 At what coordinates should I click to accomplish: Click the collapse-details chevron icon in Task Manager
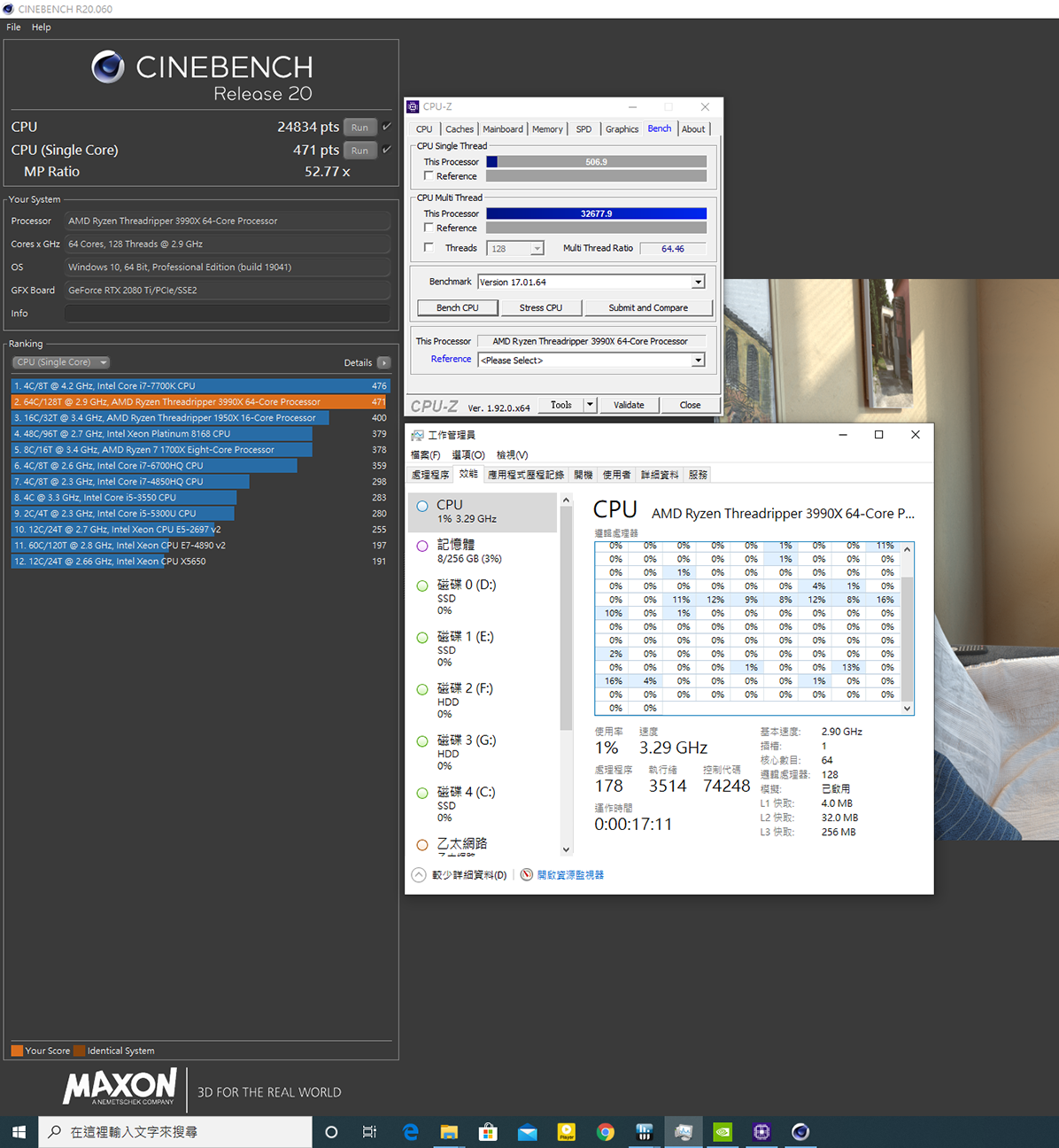point(419,874)
